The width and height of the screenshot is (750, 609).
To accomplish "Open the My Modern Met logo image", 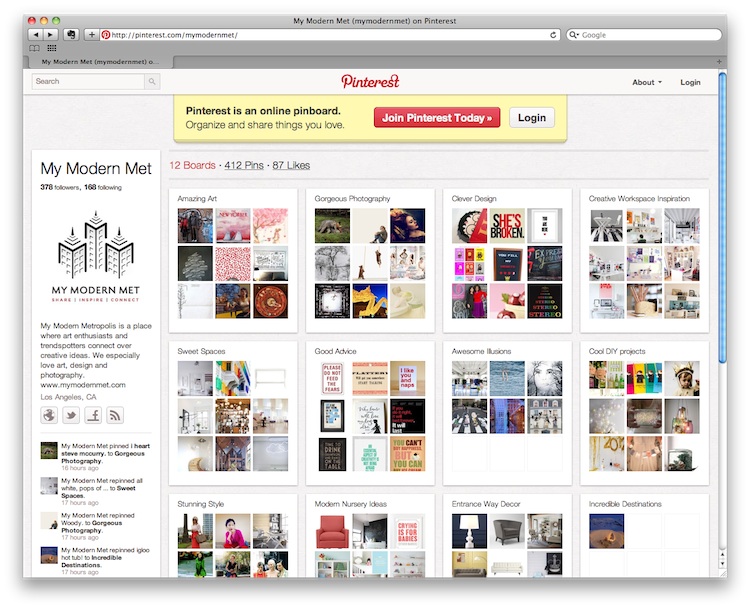I will 96,260.
